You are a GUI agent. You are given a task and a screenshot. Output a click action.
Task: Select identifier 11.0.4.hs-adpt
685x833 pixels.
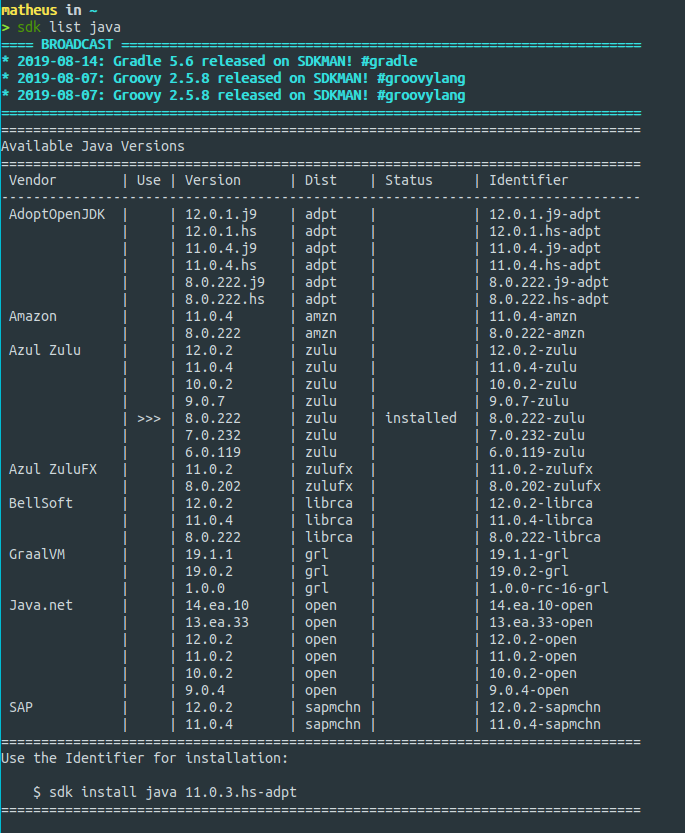545,265
